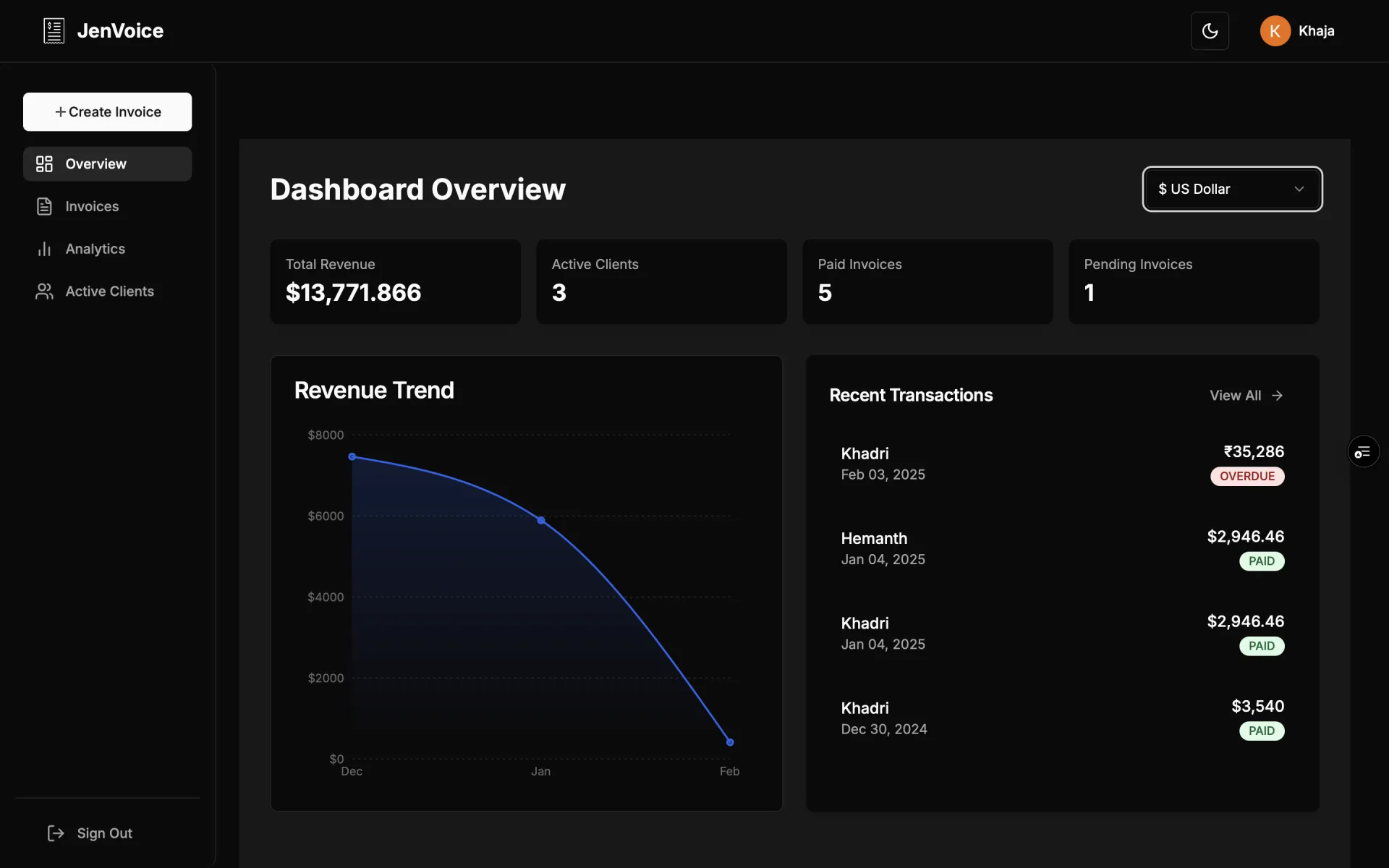Image resolution: width=1389 pixels, height=868 pixels.
Task: Click the JenVoice invoice logo icon
Action: click(x=54, y=31)
